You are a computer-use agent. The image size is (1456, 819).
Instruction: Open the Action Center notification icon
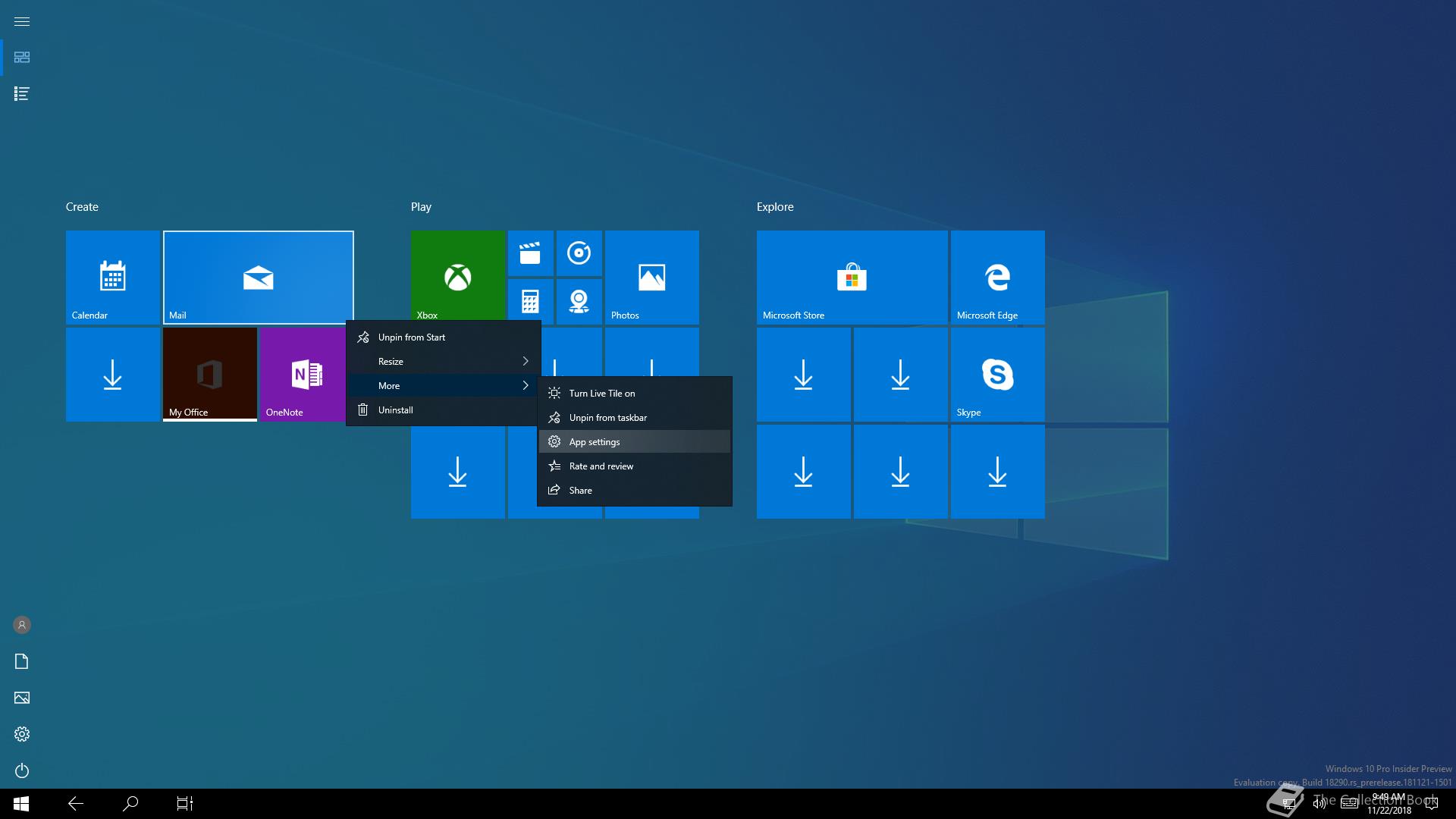point(1432,804)
